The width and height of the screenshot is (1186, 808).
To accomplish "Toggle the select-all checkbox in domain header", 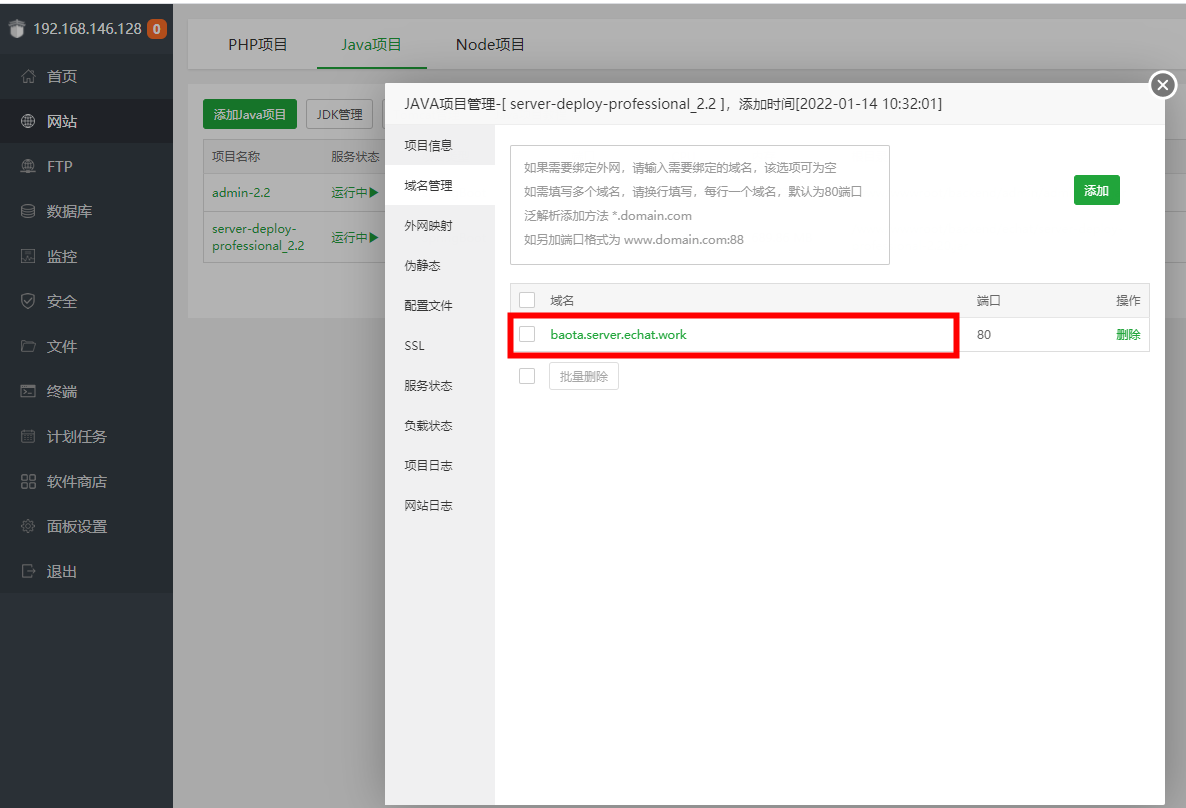I will [x=527, y=300].
